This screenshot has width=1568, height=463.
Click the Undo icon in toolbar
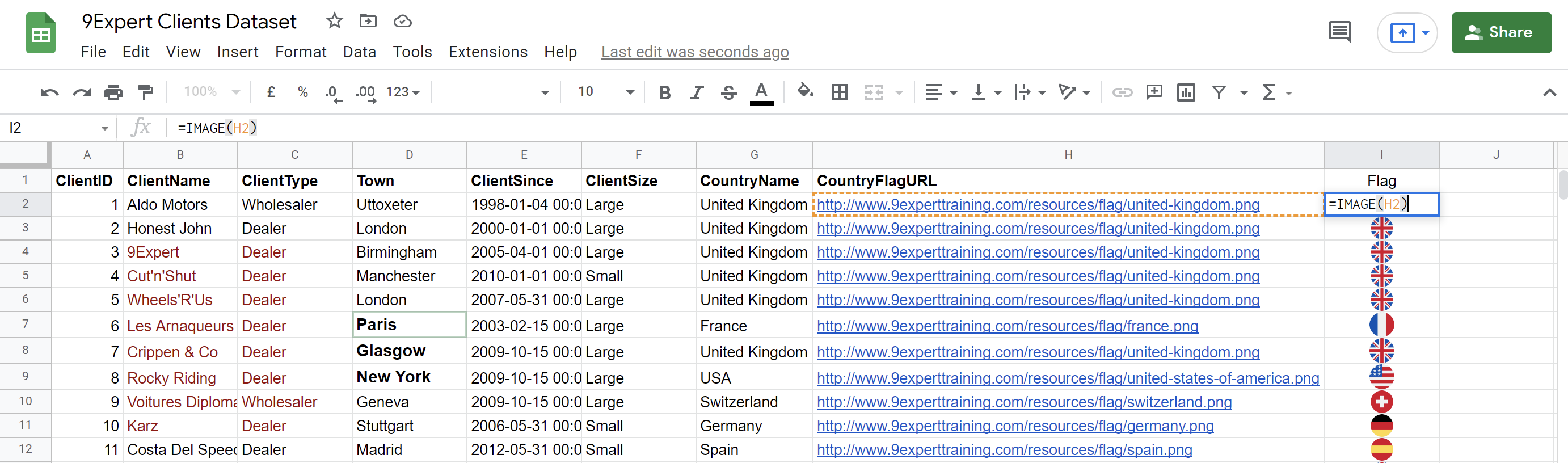coord(49,92)
